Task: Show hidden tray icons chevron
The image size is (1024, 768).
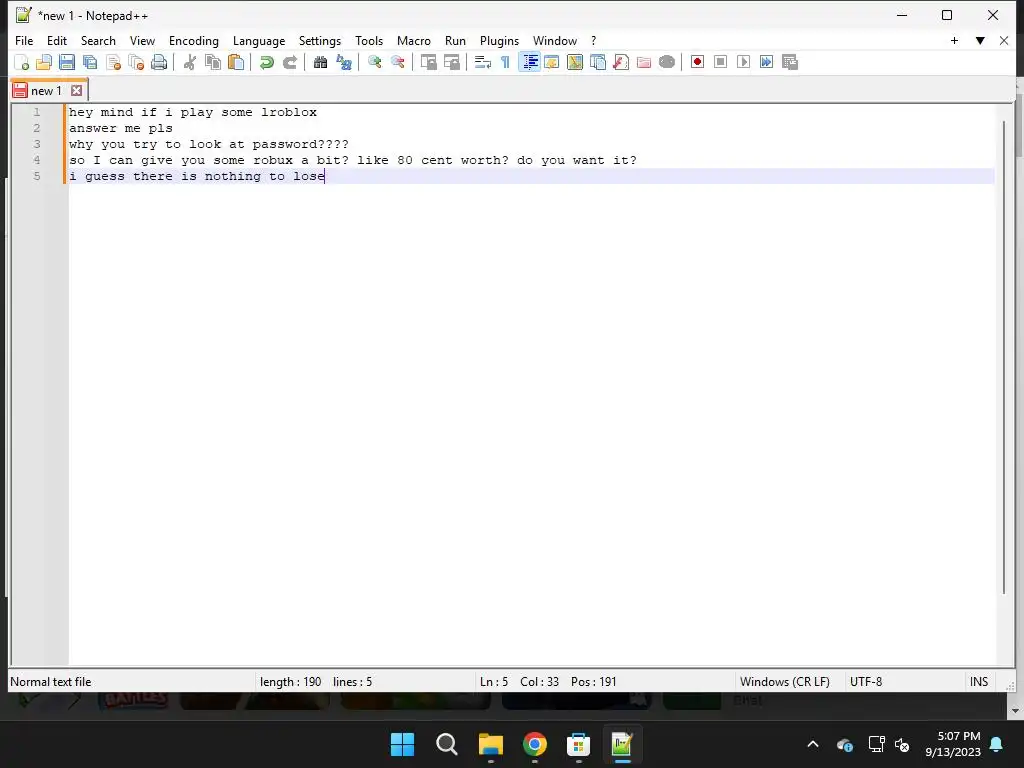Action: 813,744
